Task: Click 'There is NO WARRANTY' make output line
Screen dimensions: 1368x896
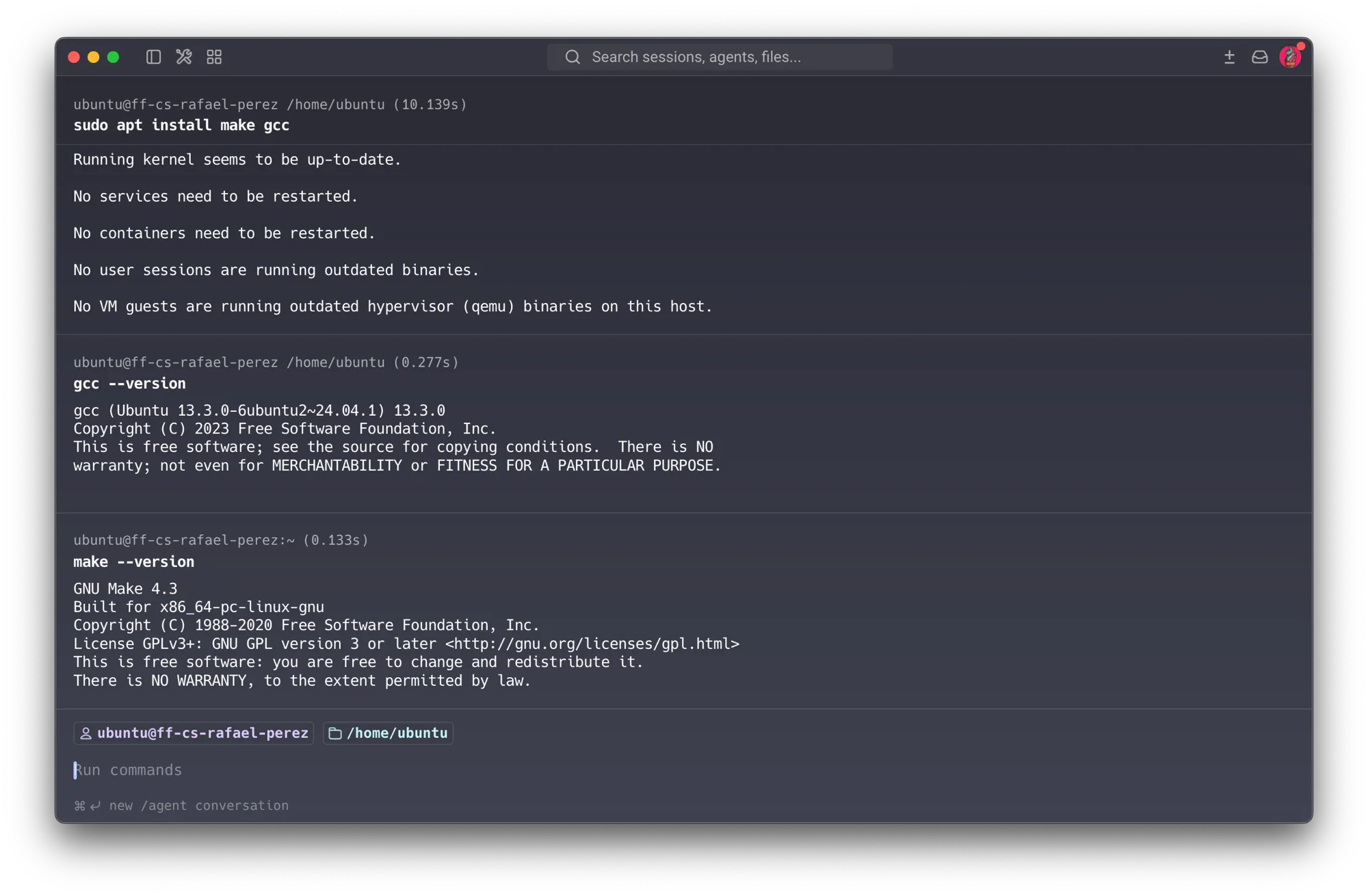Action: tap(302, 681)
